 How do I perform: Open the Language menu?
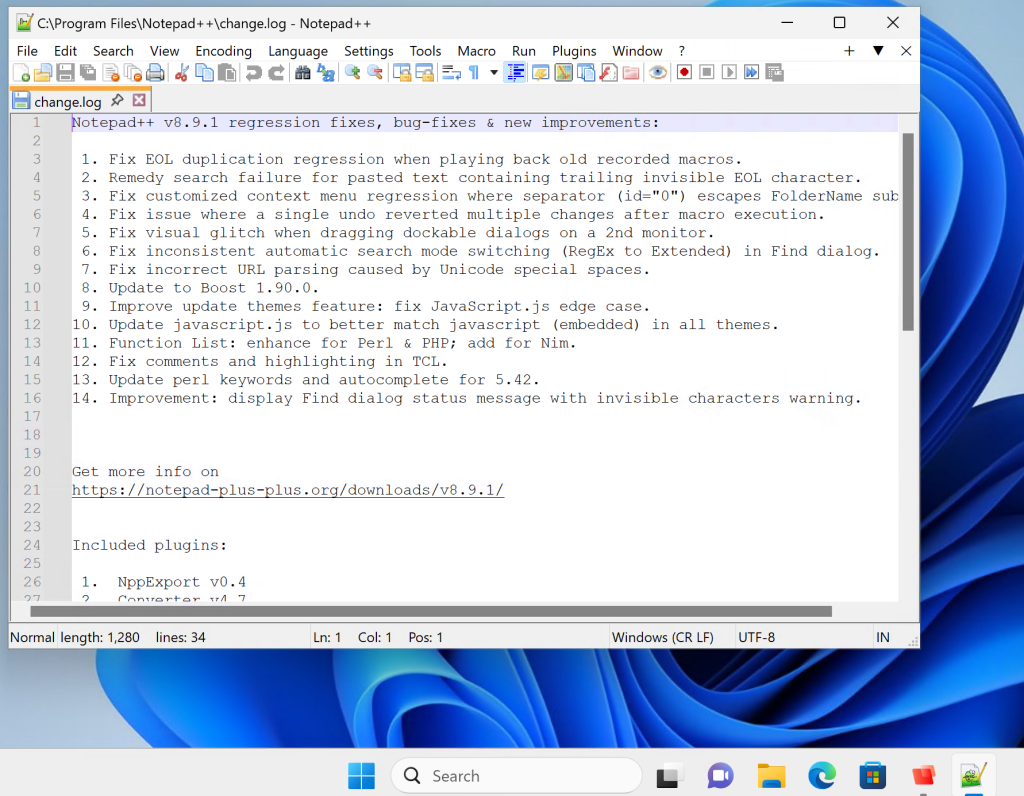click(298, 51)
